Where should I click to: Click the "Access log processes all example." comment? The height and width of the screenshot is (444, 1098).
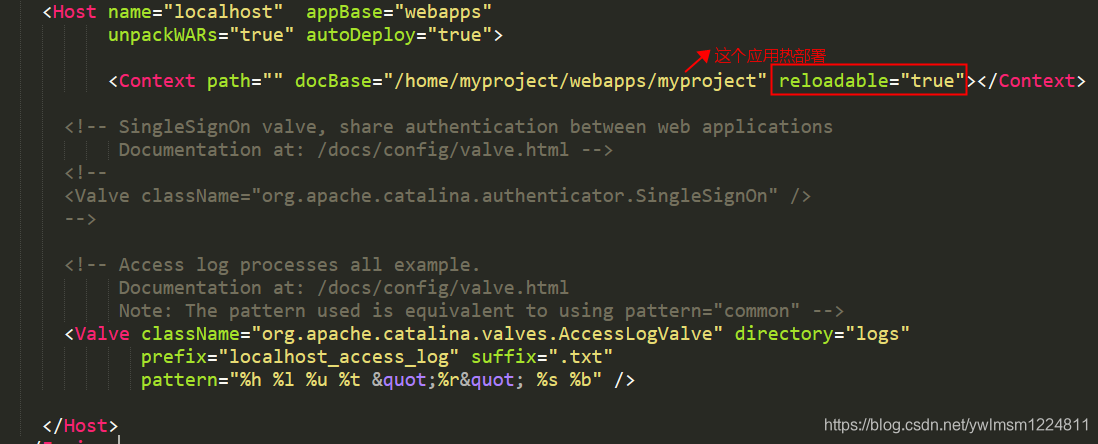(272, 265)
